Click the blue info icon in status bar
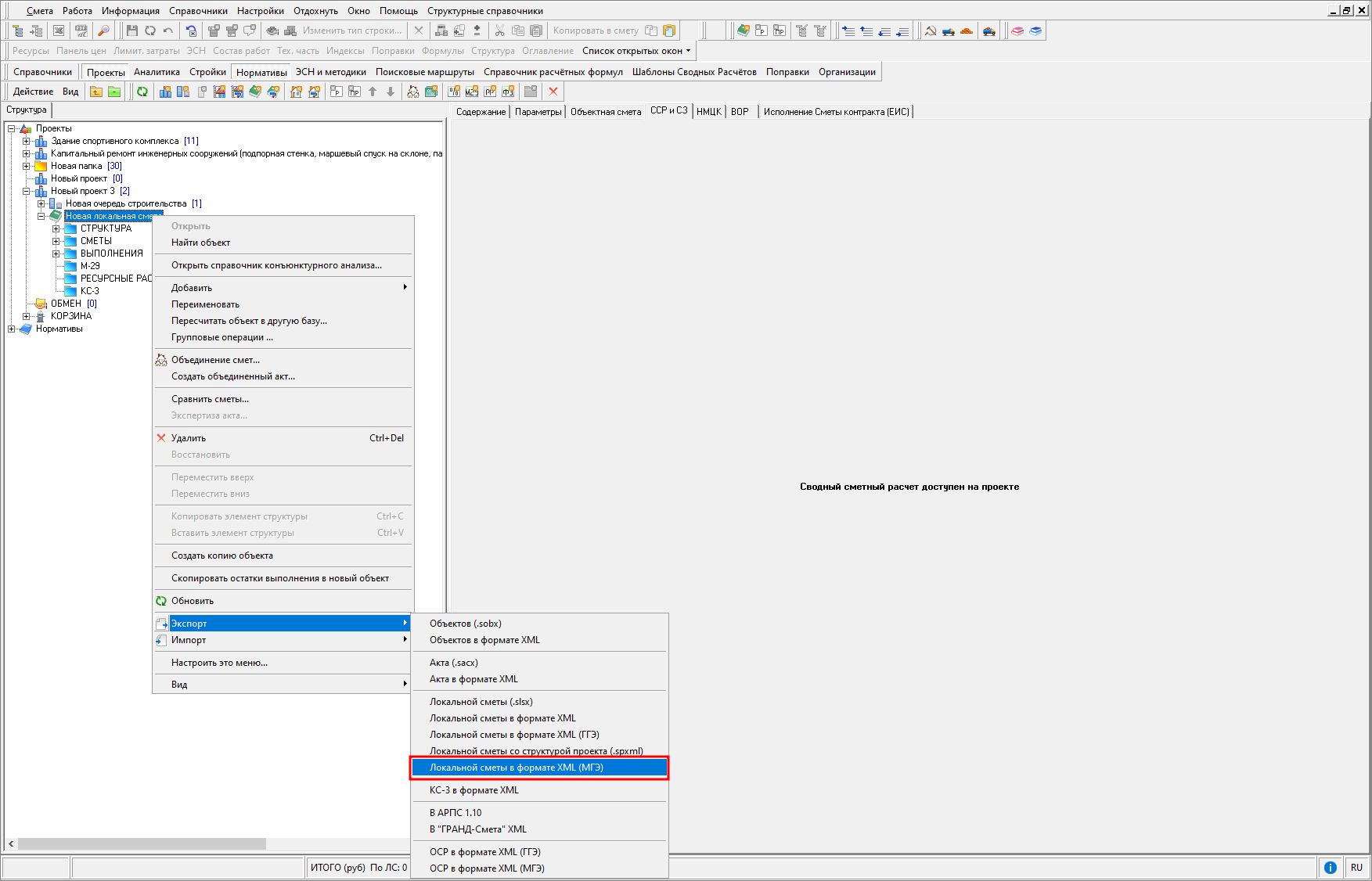 [1330, 867]
